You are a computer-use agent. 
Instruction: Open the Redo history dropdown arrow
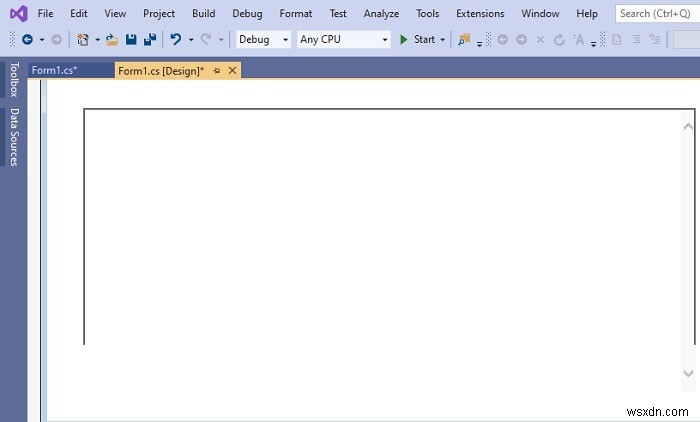221,40
